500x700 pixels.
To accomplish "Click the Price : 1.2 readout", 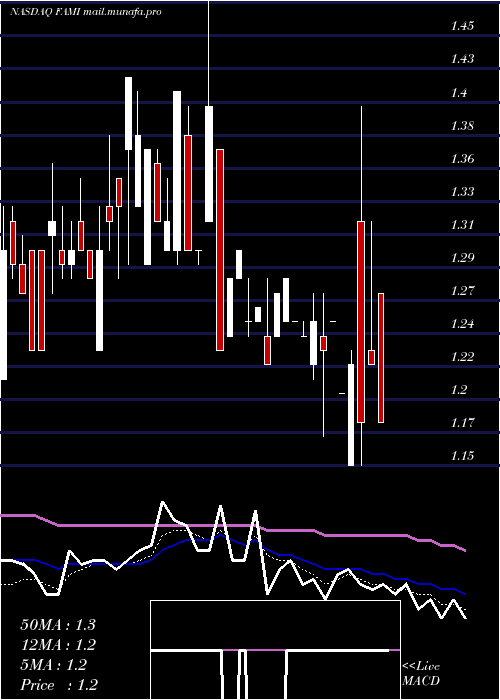I will [59, 685].
